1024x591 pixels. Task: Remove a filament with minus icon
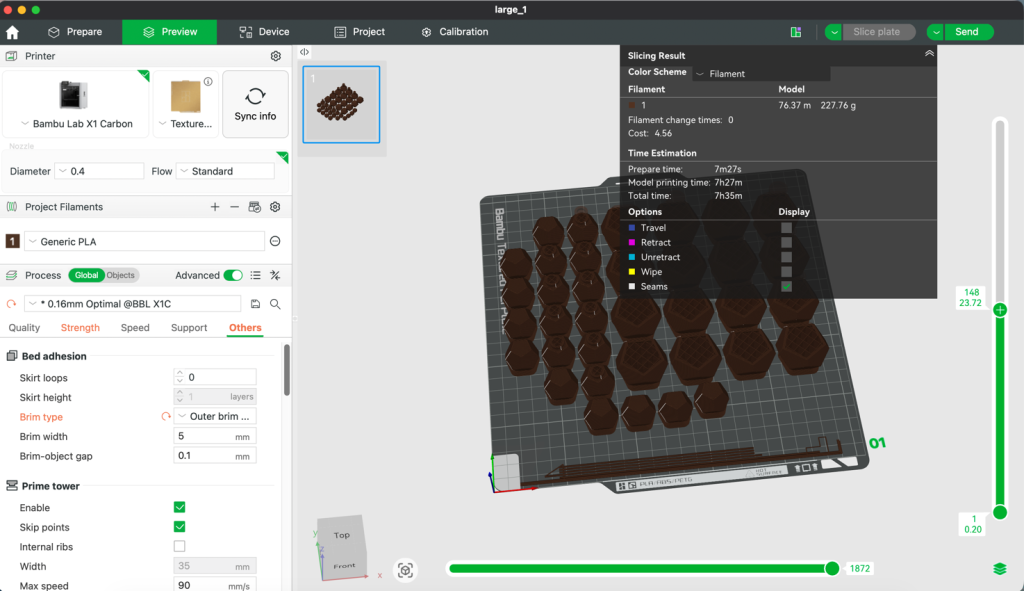point(234,207)
